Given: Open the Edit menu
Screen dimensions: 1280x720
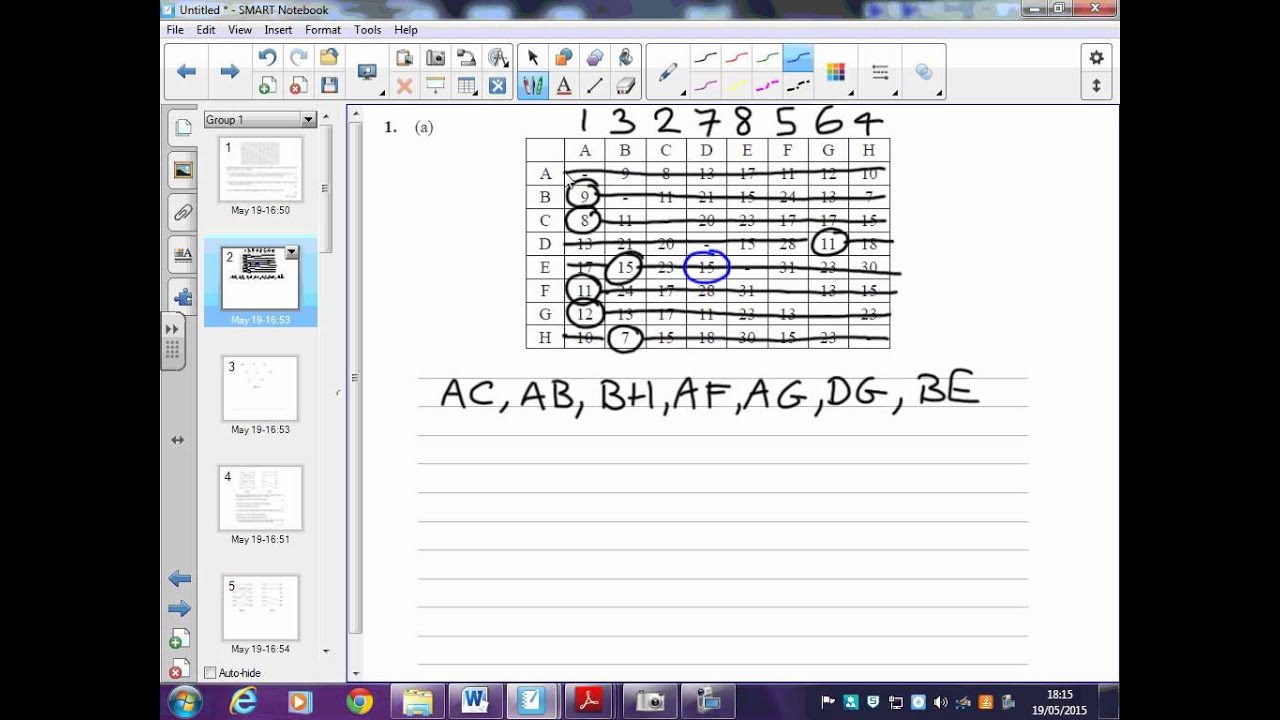Looking at the screenshot, I should [206, 30].
